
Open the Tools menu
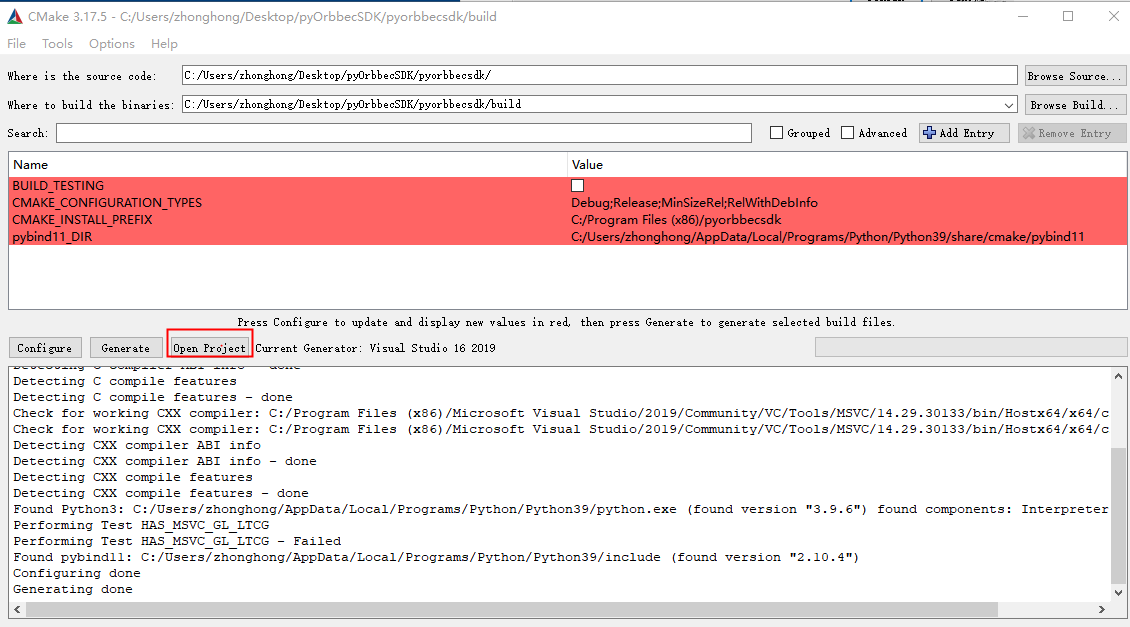tap(57, 44)
